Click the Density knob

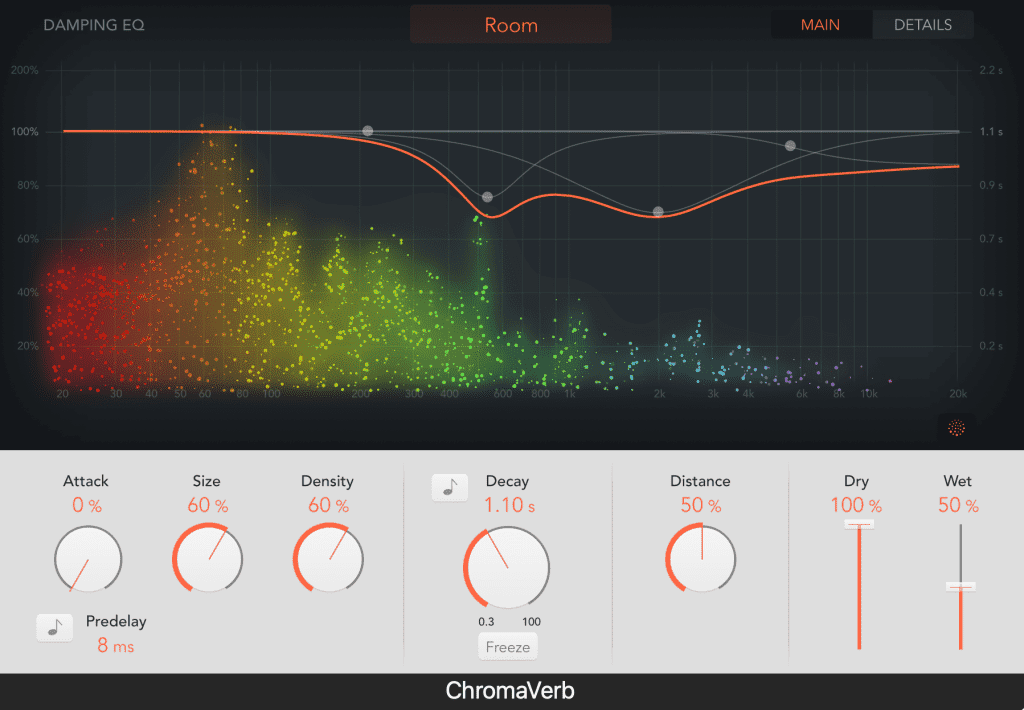(328, 559)
